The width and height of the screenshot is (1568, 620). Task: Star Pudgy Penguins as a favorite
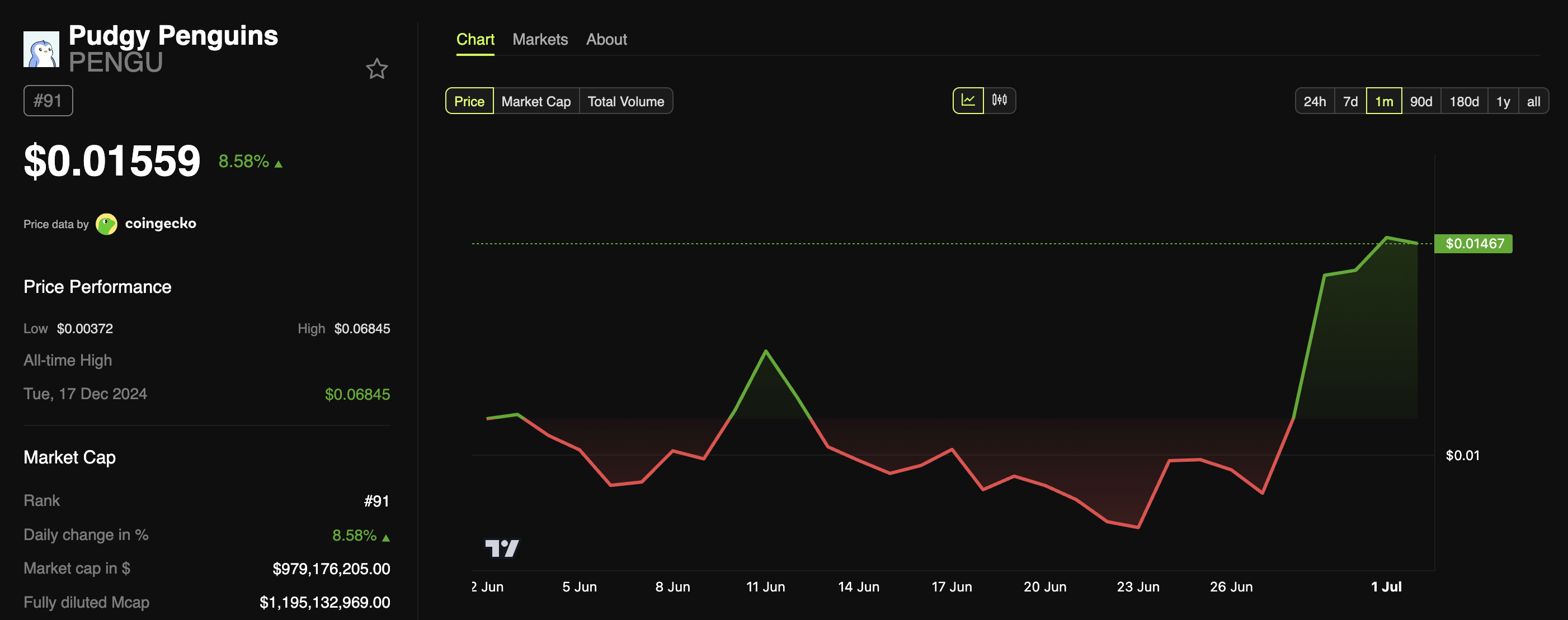(x=377, y=69)
